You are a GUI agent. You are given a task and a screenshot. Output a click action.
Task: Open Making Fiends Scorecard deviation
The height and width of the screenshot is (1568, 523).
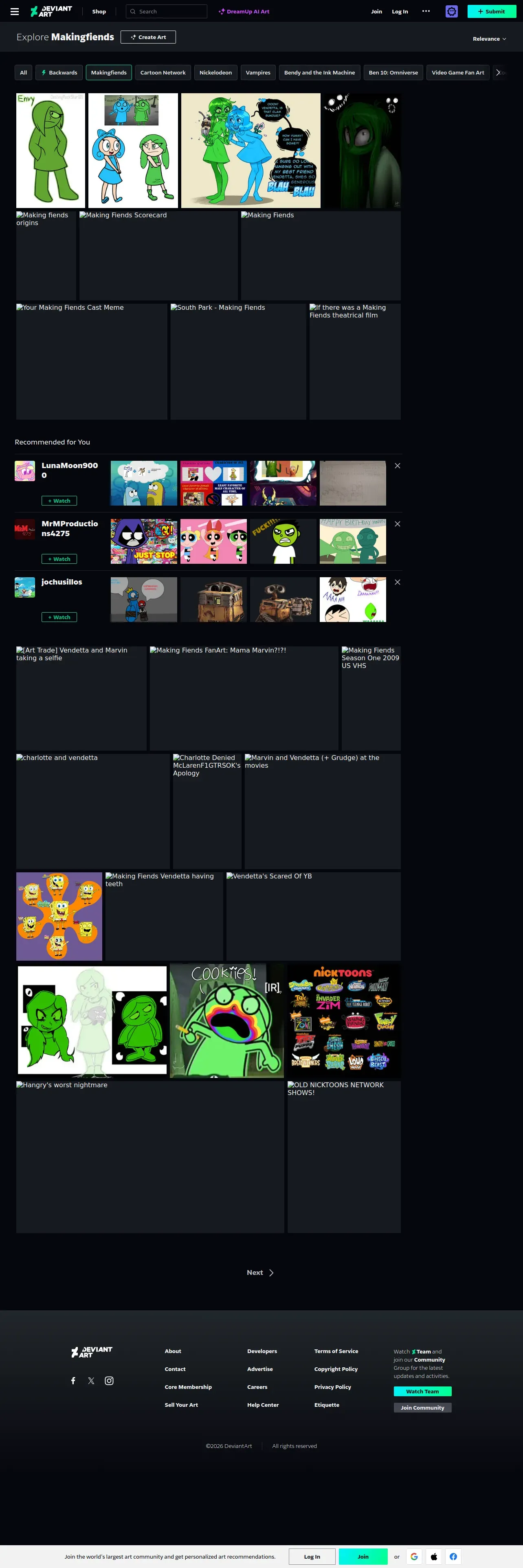158,256
